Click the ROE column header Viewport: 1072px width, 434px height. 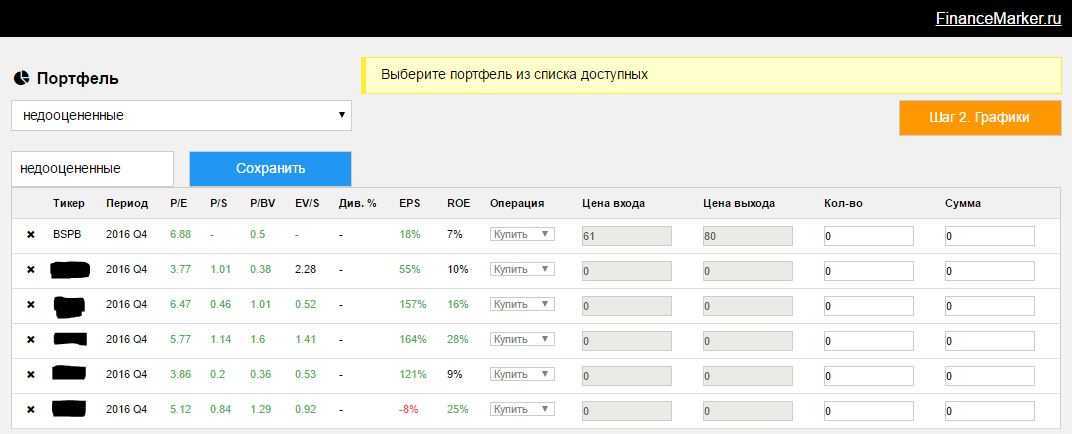pyautogui.click(x=458, y=204)
